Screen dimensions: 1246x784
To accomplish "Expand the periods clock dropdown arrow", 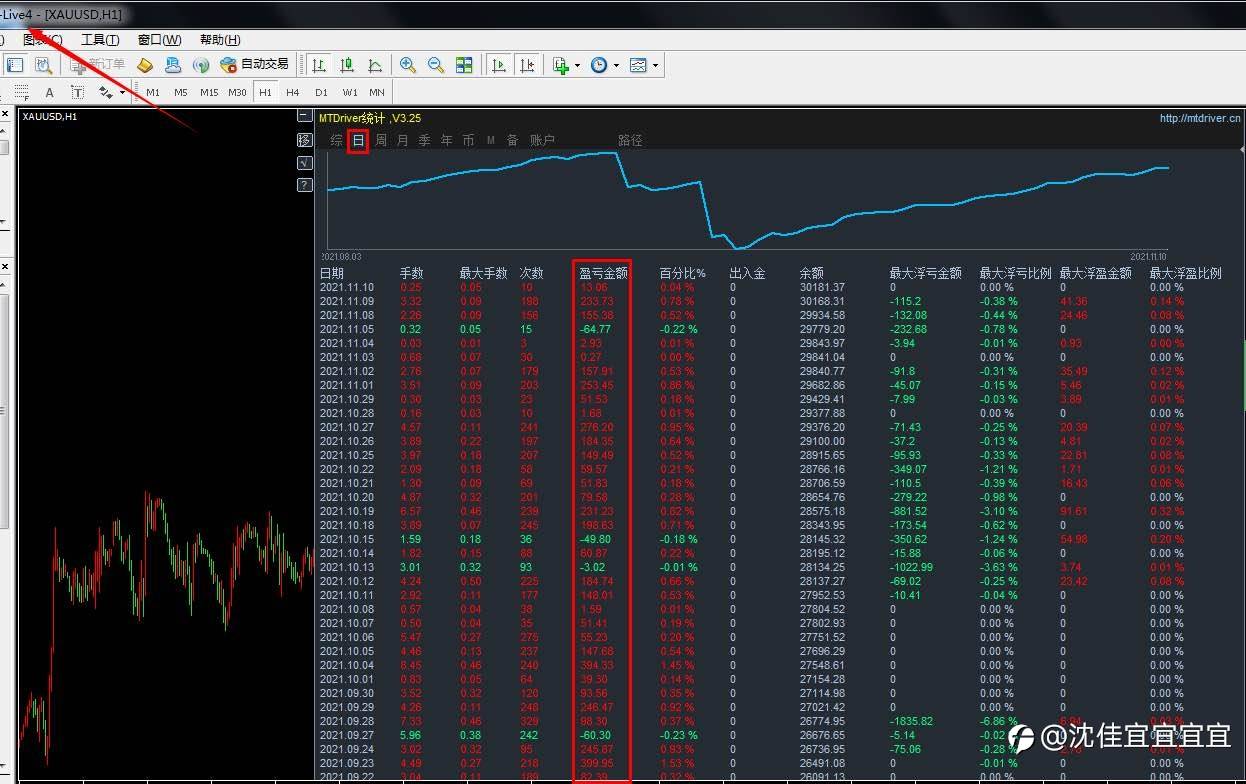I will click(x=616, y=66).
